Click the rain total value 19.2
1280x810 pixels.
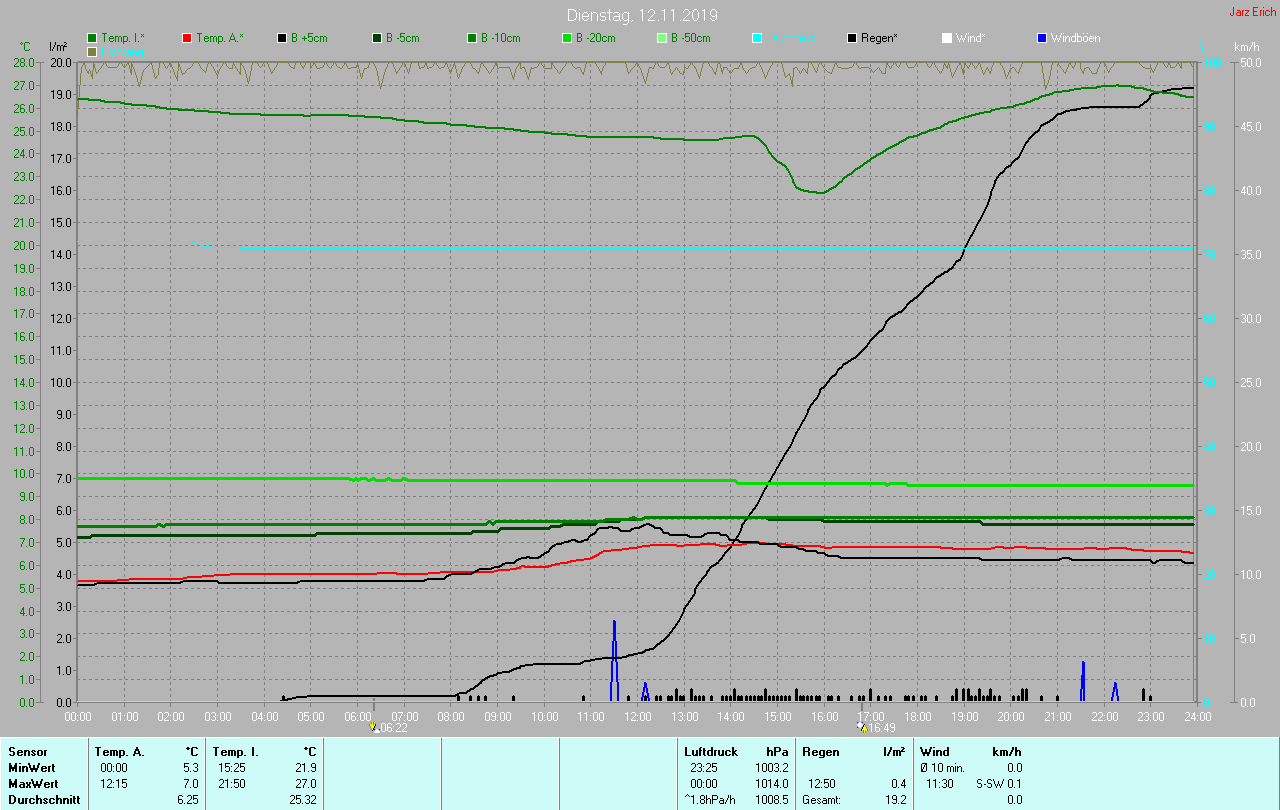[896, 800]
